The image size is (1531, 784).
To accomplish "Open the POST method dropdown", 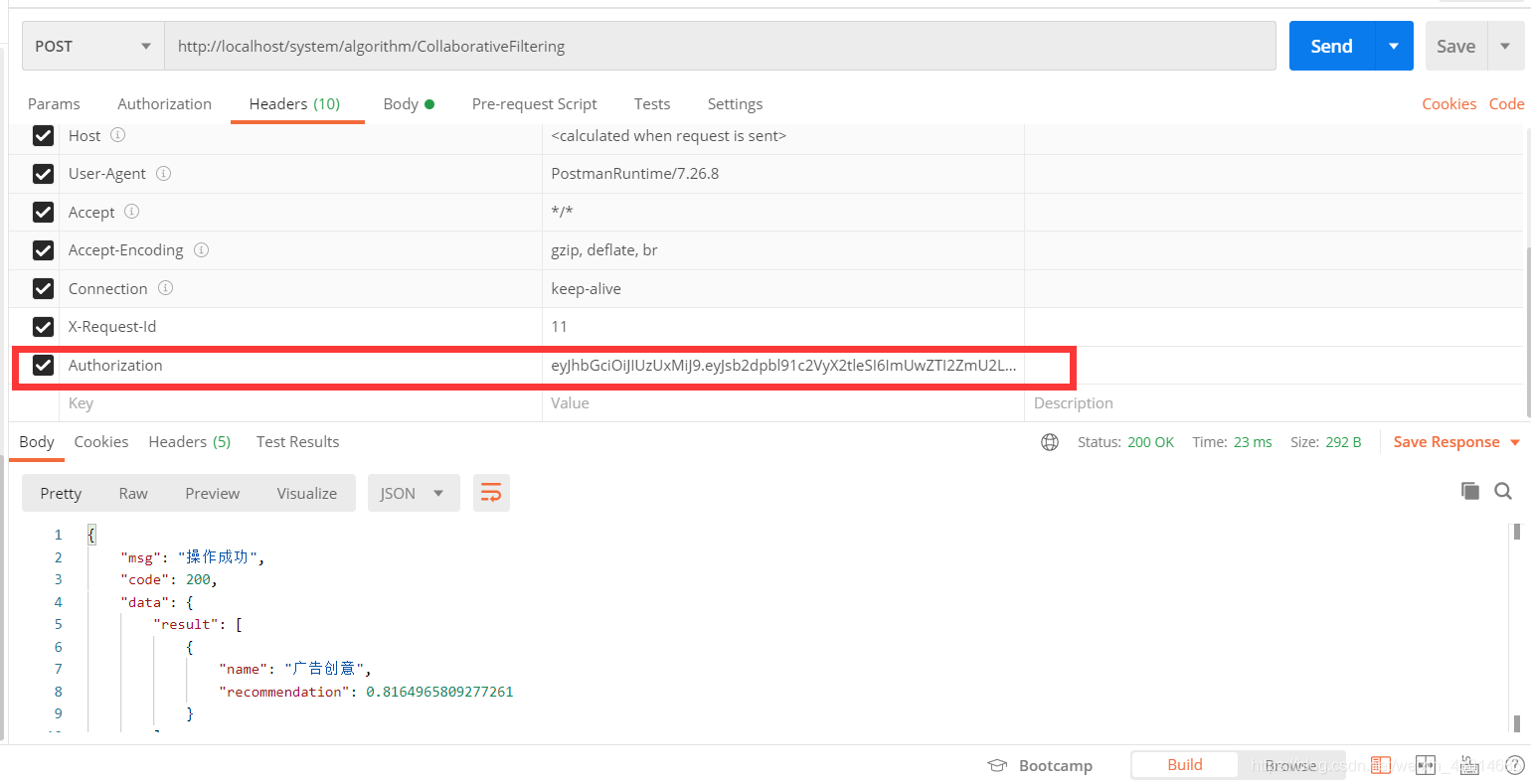I will click(x=92, y=46).
